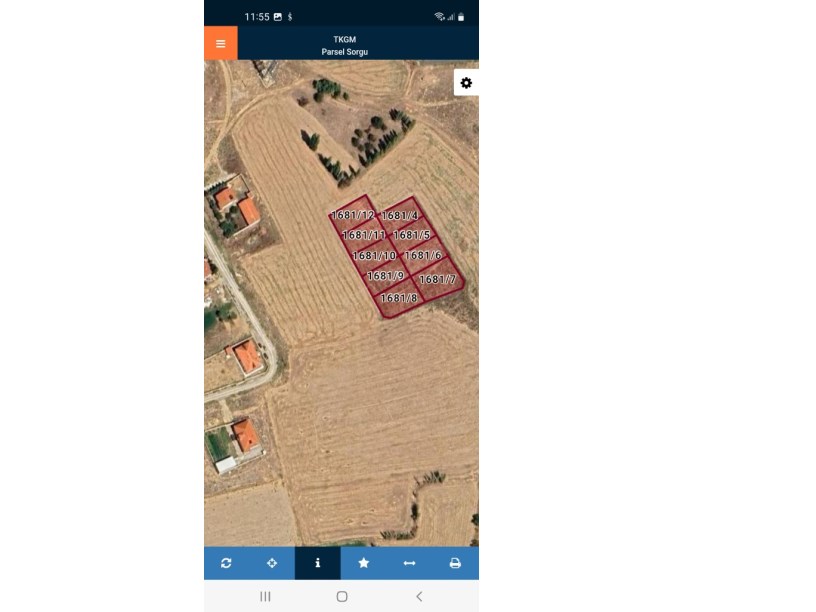Open Android recent apps button

point(265,596)
